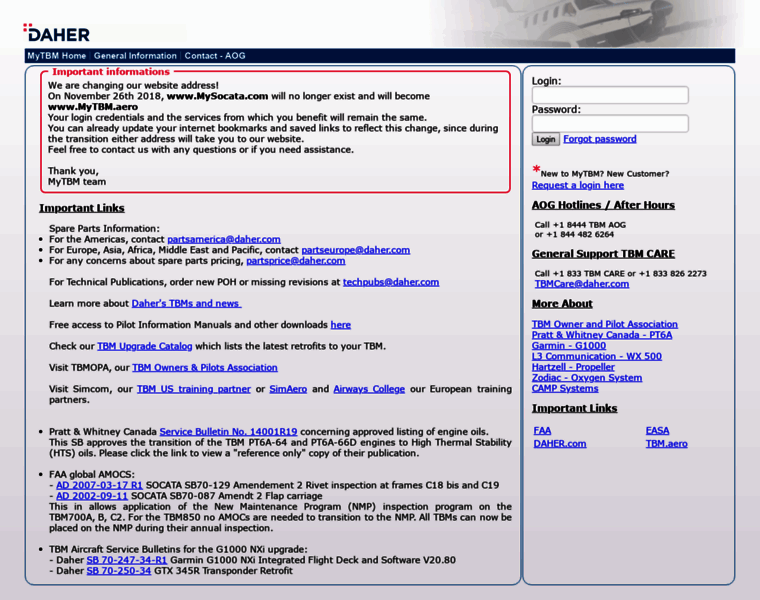Focus the Password input field
The image size is (760, 600).
(610, 124)
